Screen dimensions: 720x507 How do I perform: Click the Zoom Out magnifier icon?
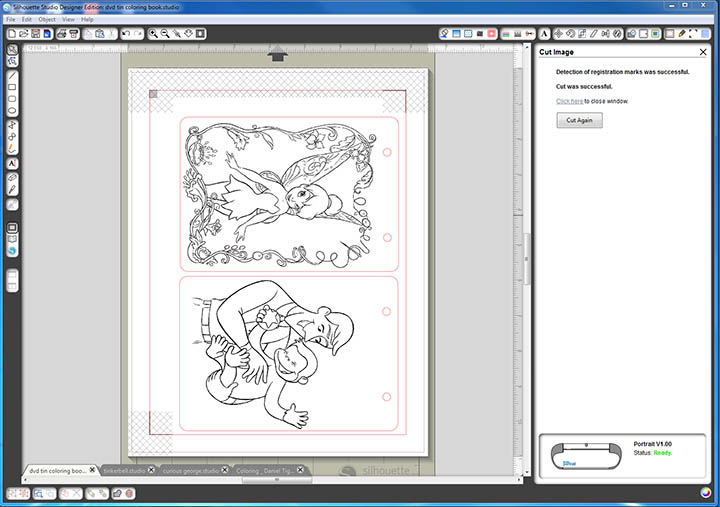tap(165, 34)
